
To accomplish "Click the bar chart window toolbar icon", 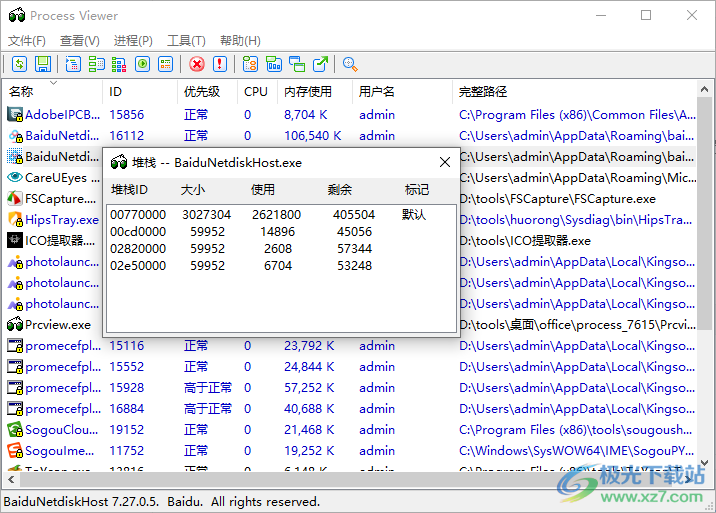I will point(274,64).
